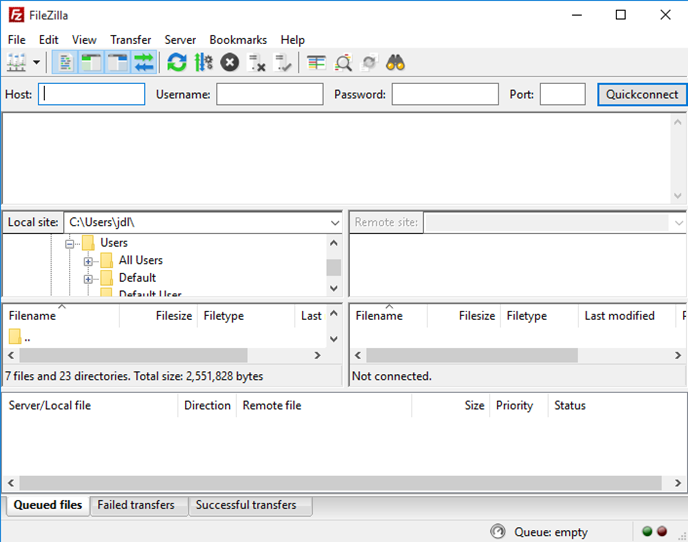
Task: Click the Priority queue column header
Action: point(519,405)
